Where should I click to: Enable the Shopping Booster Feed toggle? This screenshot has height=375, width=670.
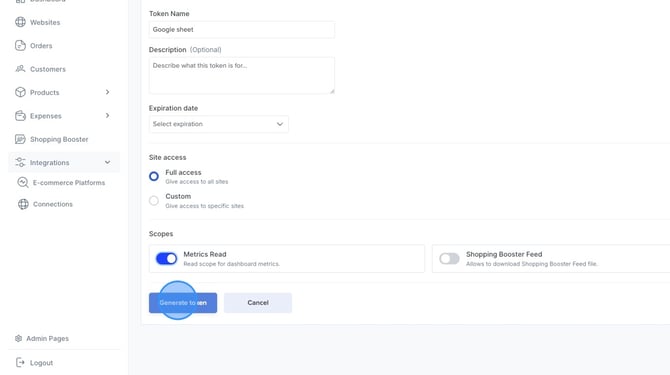[x=449, y=258]
